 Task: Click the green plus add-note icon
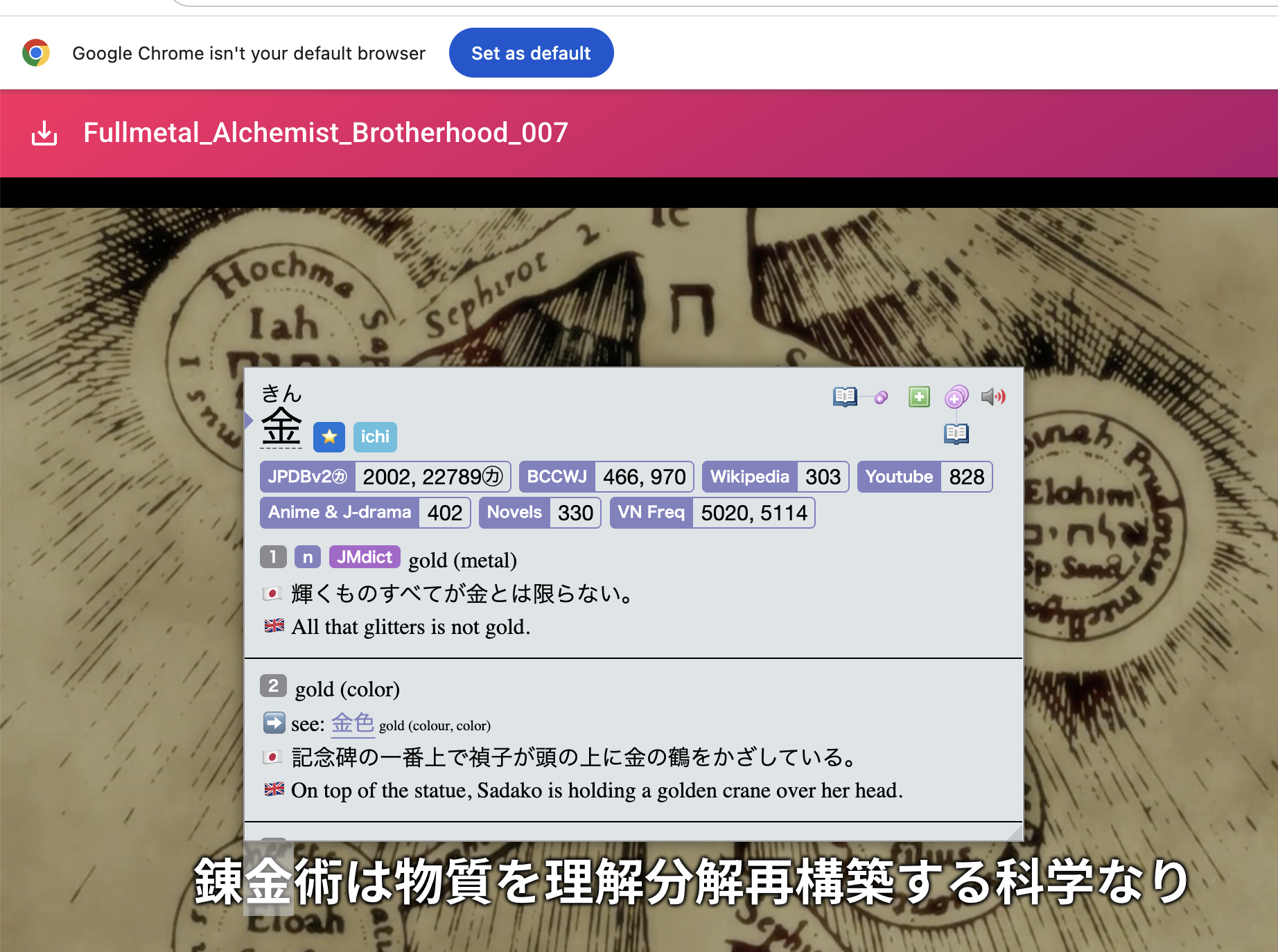[919, 397]
